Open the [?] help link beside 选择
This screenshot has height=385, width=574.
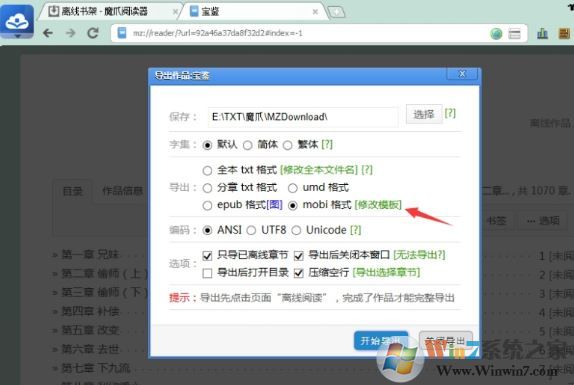click(x=450, y=113)
